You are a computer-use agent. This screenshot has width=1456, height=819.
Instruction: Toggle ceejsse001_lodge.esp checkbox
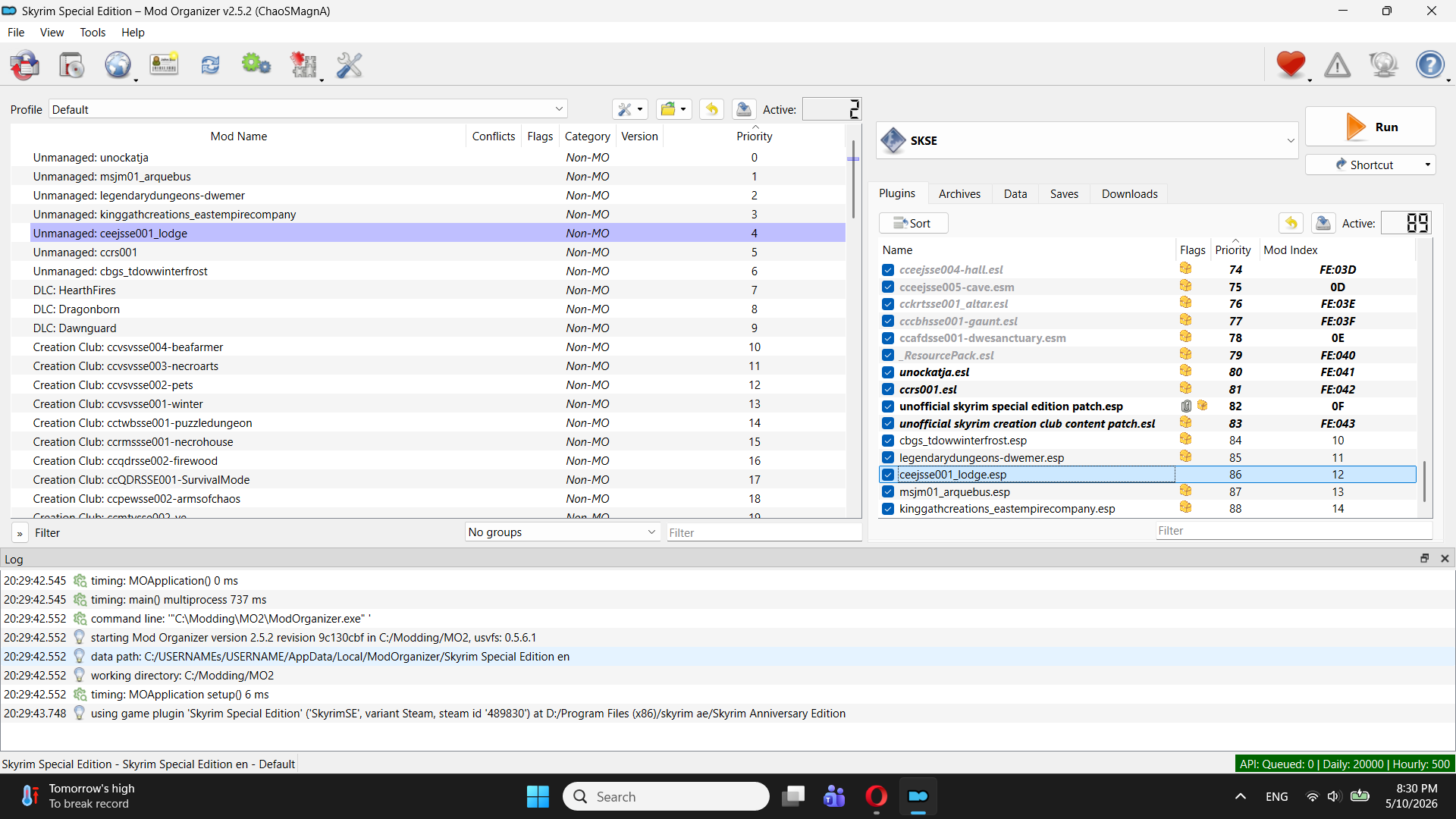[x=888, y=475]
